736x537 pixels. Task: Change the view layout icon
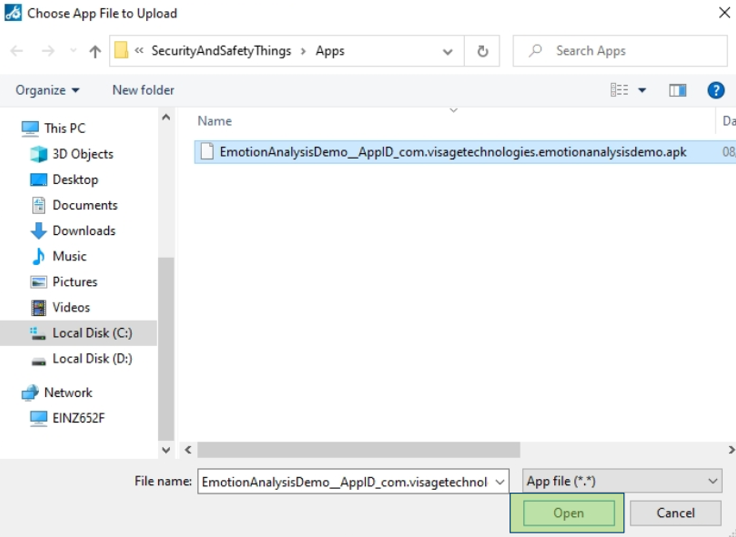click(619, 90)
